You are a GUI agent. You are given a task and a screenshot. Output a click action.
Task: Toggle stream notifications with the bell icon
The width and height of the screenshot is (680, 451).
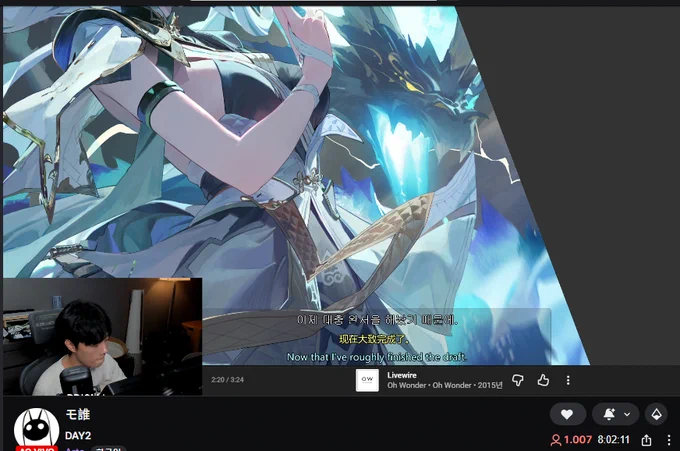pos(609,414)
